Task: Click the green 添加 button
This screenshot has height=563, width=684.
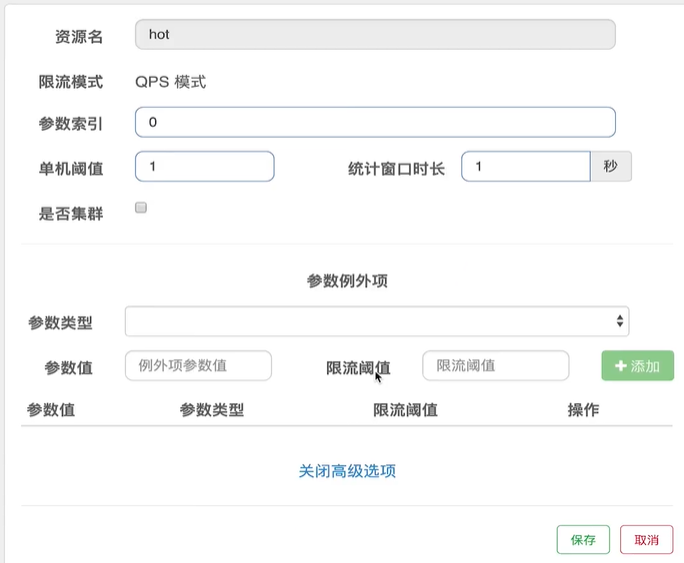Action: tap(637, 365)
